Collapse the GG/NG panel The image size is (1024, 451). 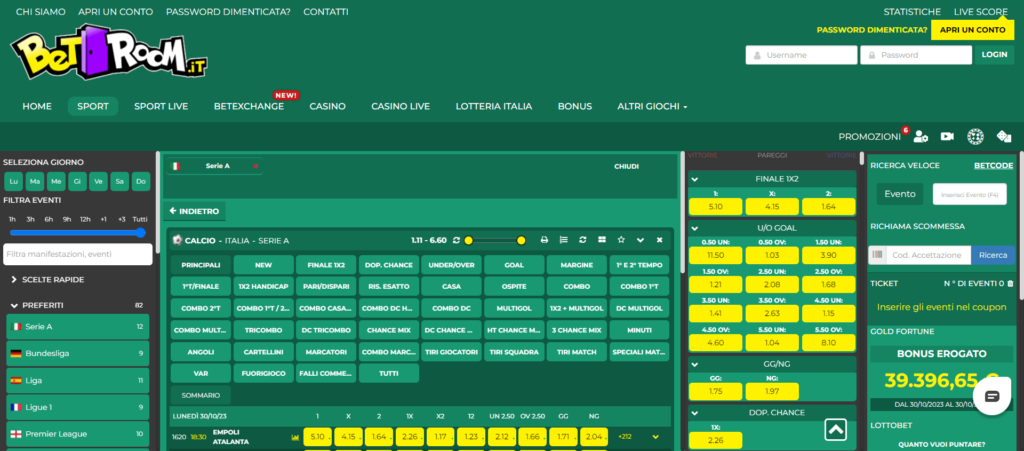(695, 364)
